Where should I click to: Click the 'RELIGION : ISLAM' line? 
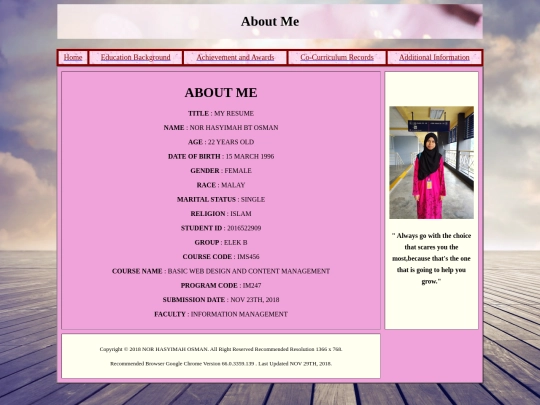coord(221,214)
